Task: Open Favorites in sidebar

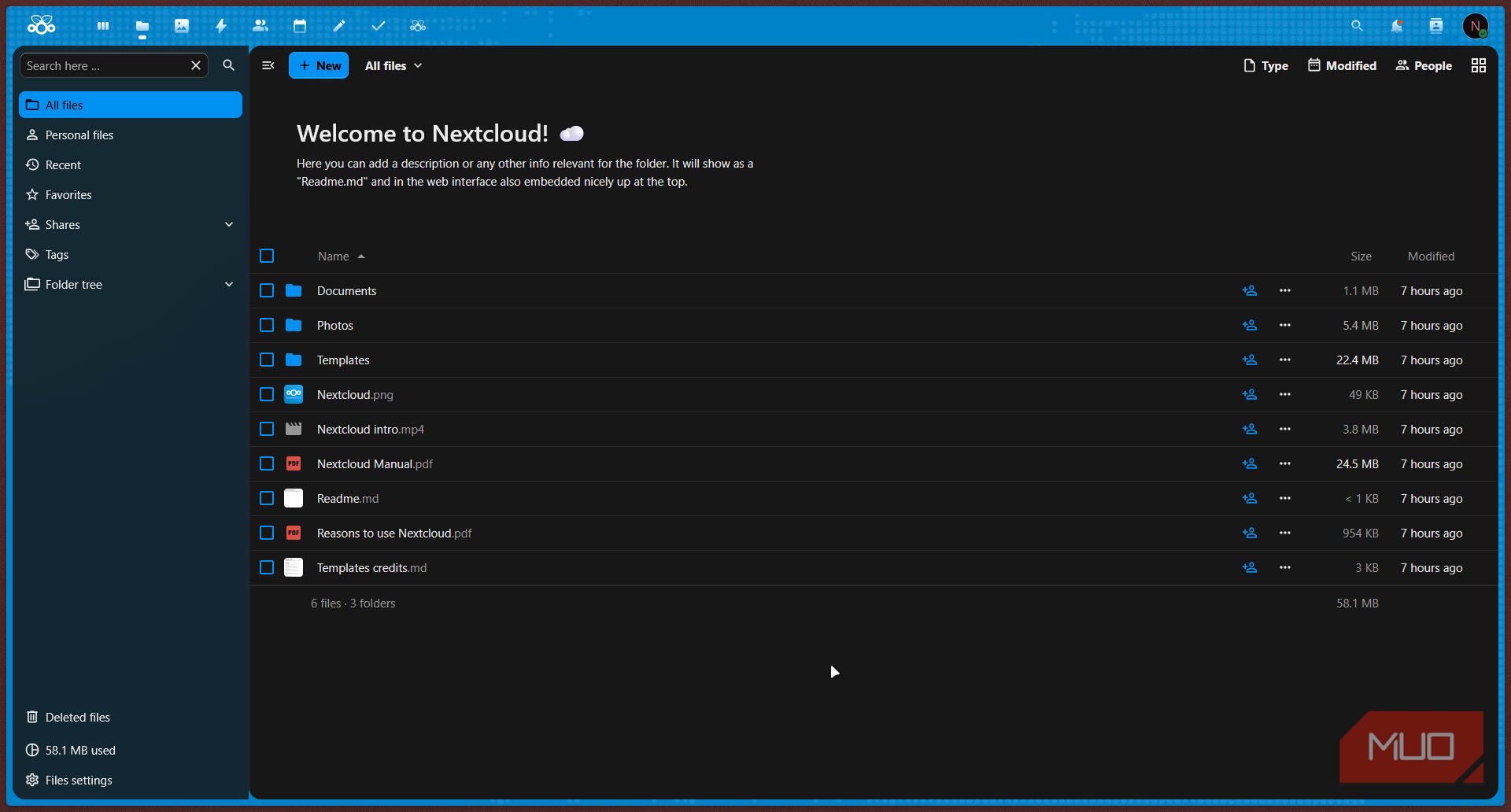Action: (131, 194)
